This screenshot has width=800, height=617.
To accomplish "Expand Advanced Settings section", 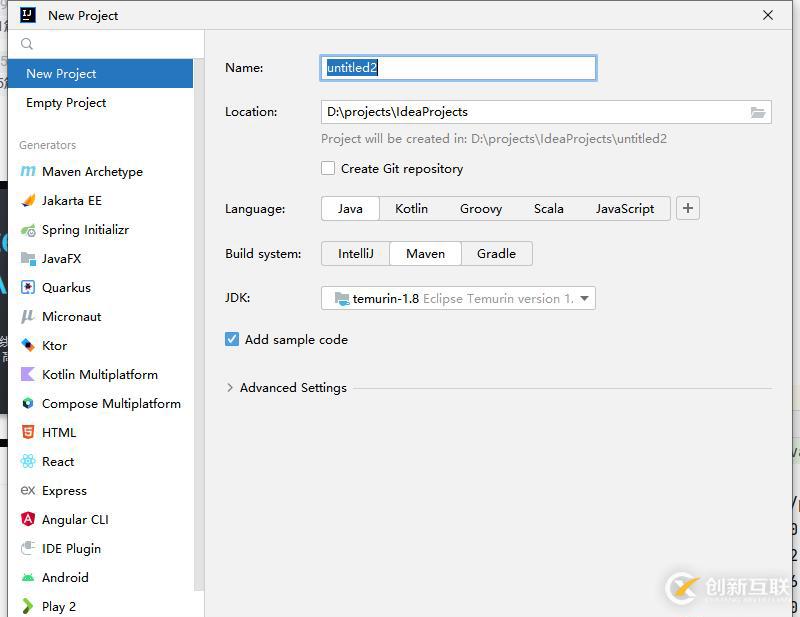I will [230, 388].
